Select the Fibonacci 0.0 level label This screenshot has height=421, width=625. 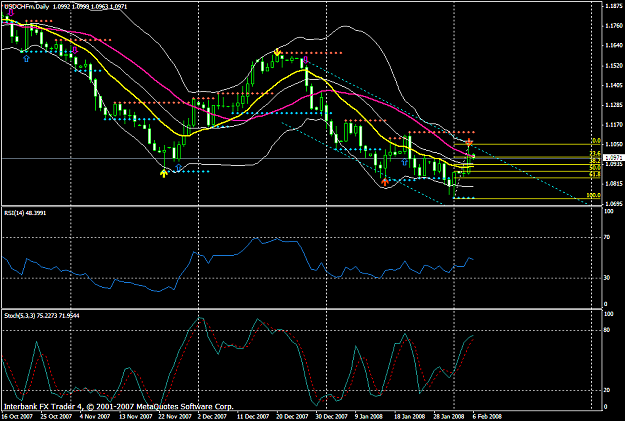tap(596, 141)
